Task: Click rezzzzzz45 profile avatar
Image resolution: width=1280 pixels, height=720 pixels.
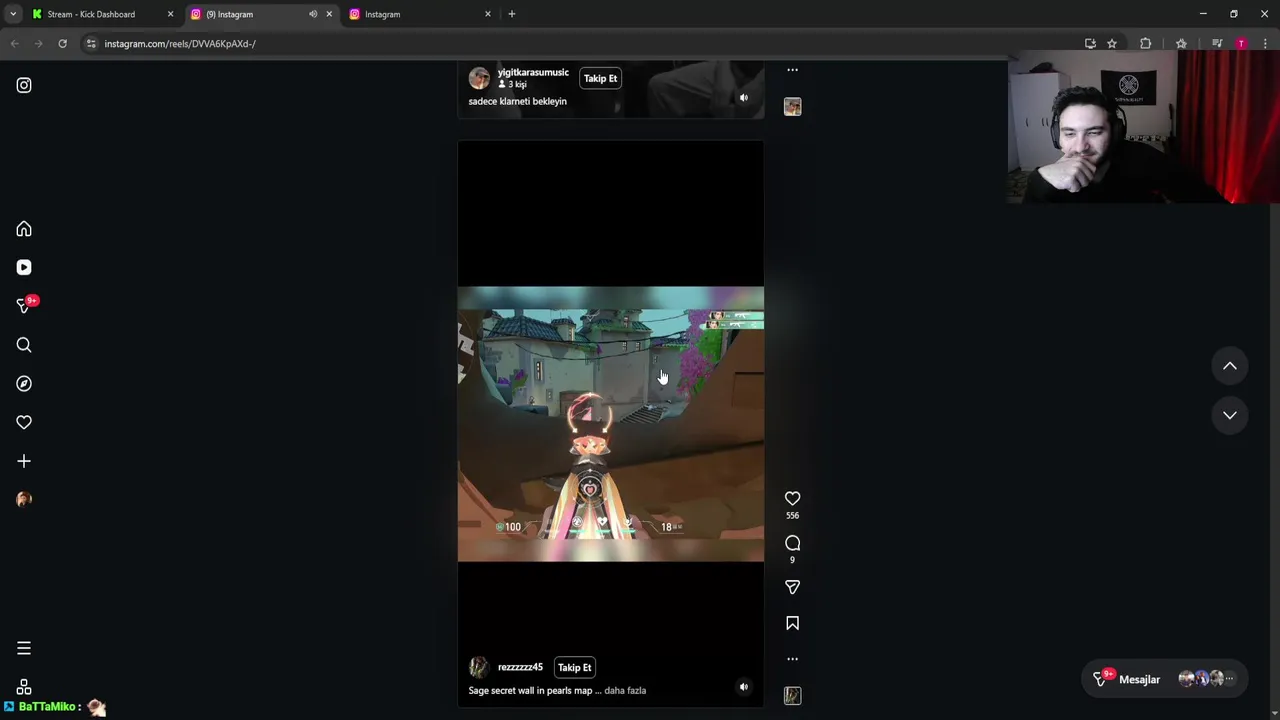Action: tap(479, 667)
